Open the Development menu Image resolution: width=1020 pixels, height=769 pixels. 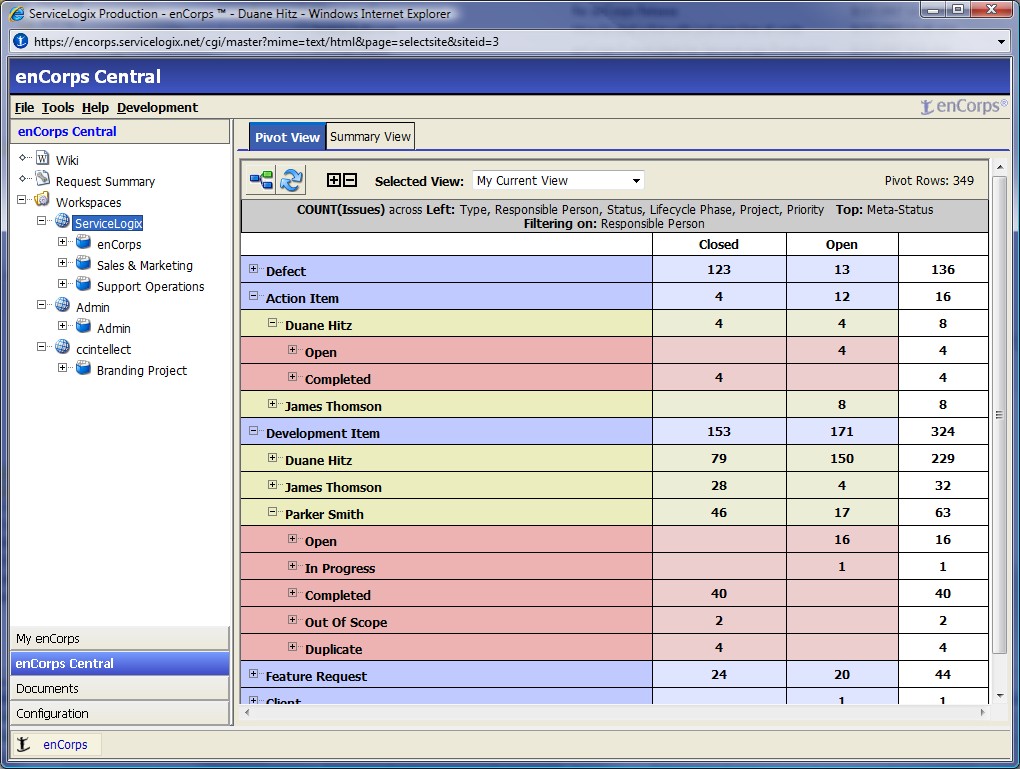pyautogui.click(x=157, y=107)
